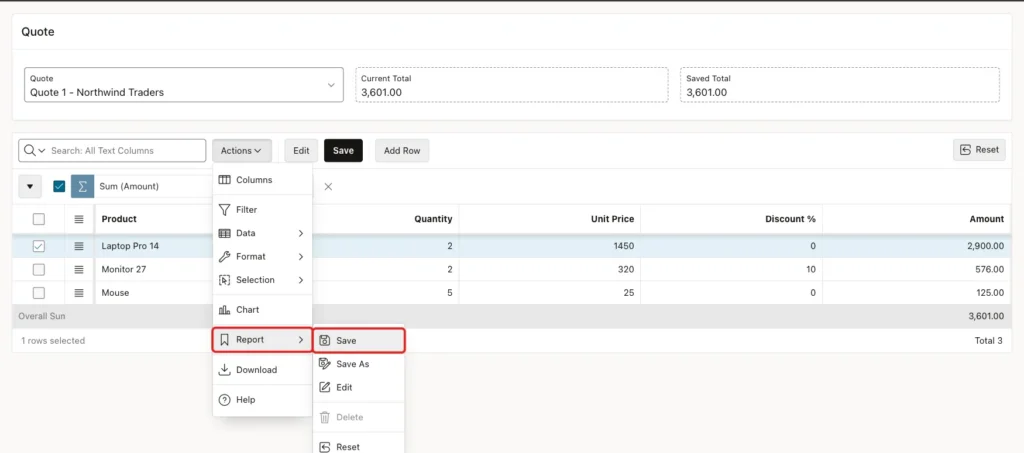This screenshot has width=1024, height=453.
Task: Click the Filter funnel icon
Action: pos(225,210)
